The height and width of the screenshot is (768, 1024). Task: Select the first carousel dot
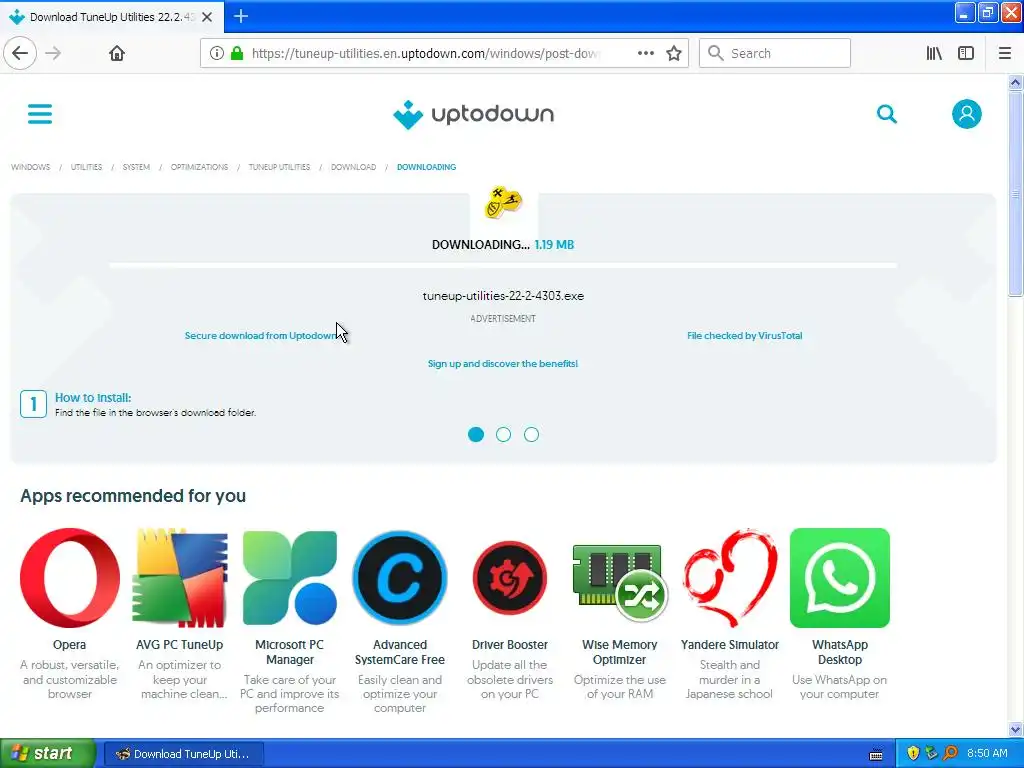476,434
